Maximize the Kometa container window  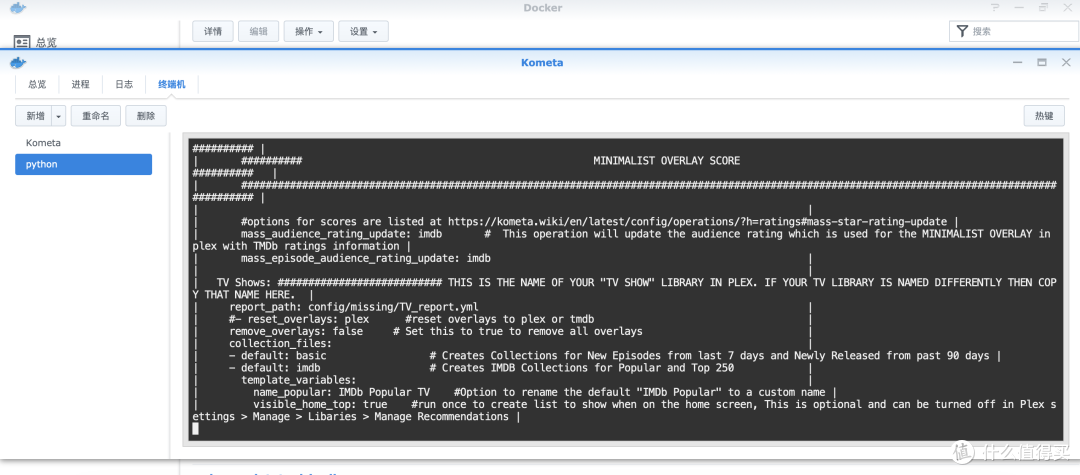point(1041,62)
